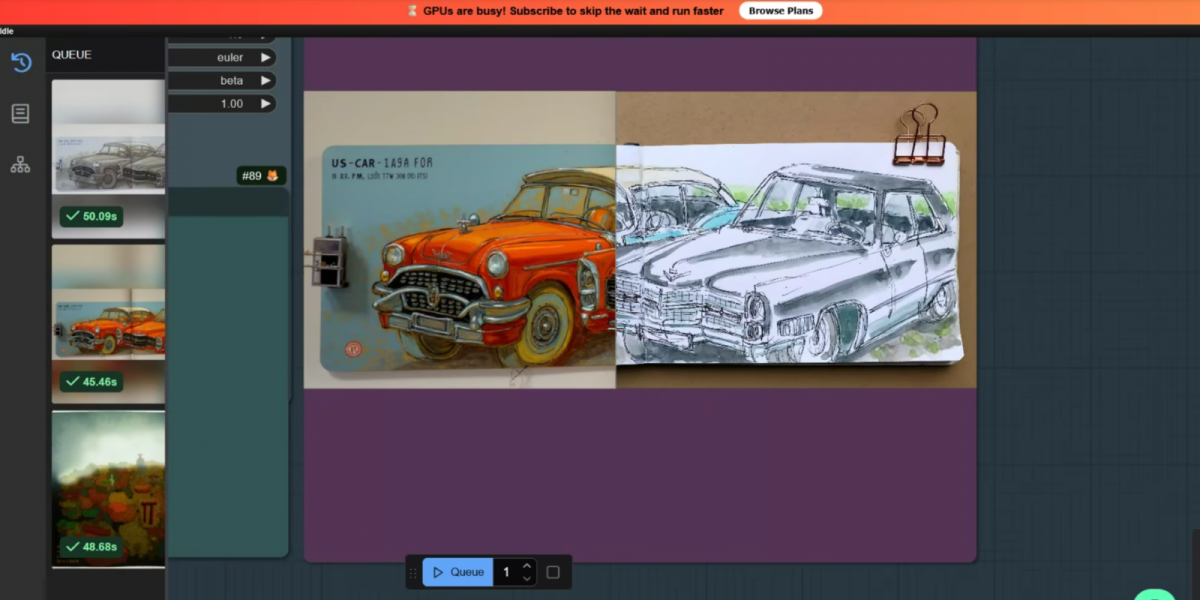This screenshot has width=1200, height=600.
Task: Advance the euler sampler with right arrow
Action: pos(265,58)
